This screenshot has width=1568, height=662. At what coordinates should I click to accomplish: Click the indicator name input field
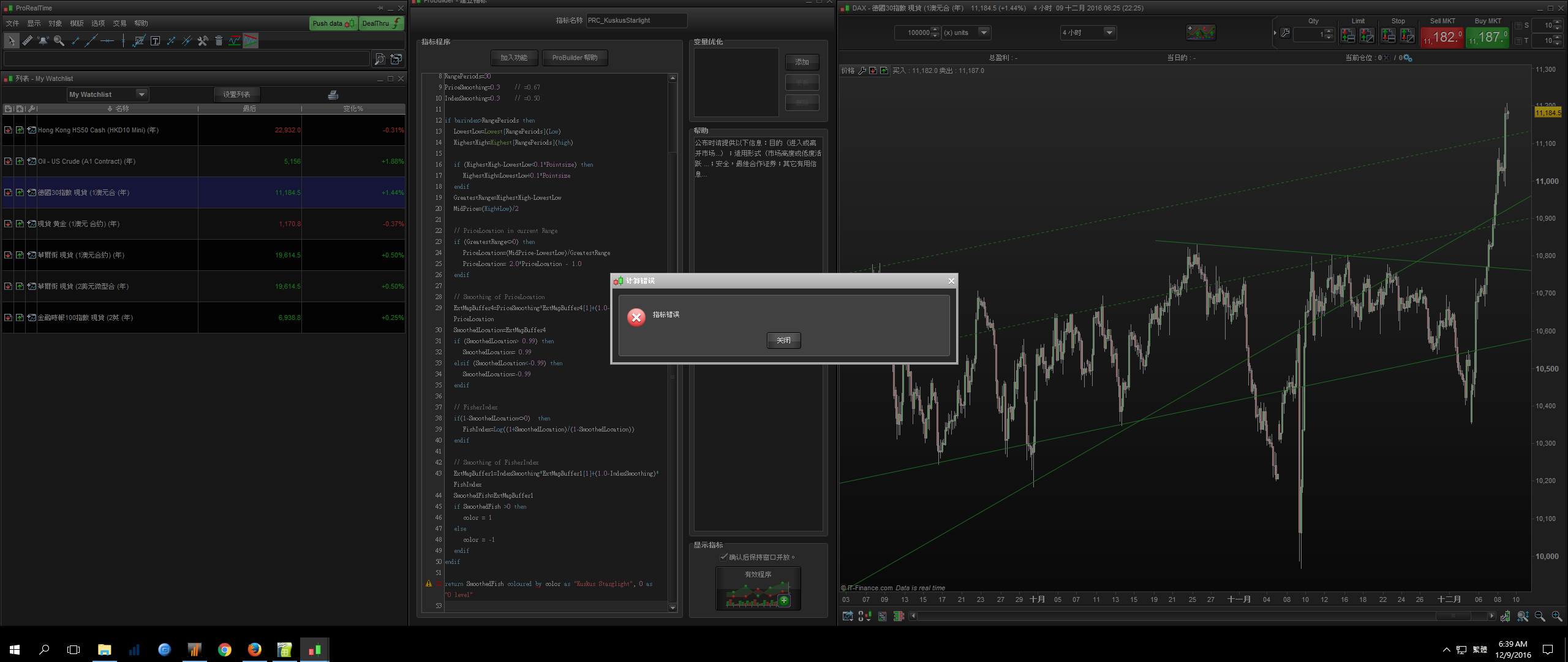point(636,21)
